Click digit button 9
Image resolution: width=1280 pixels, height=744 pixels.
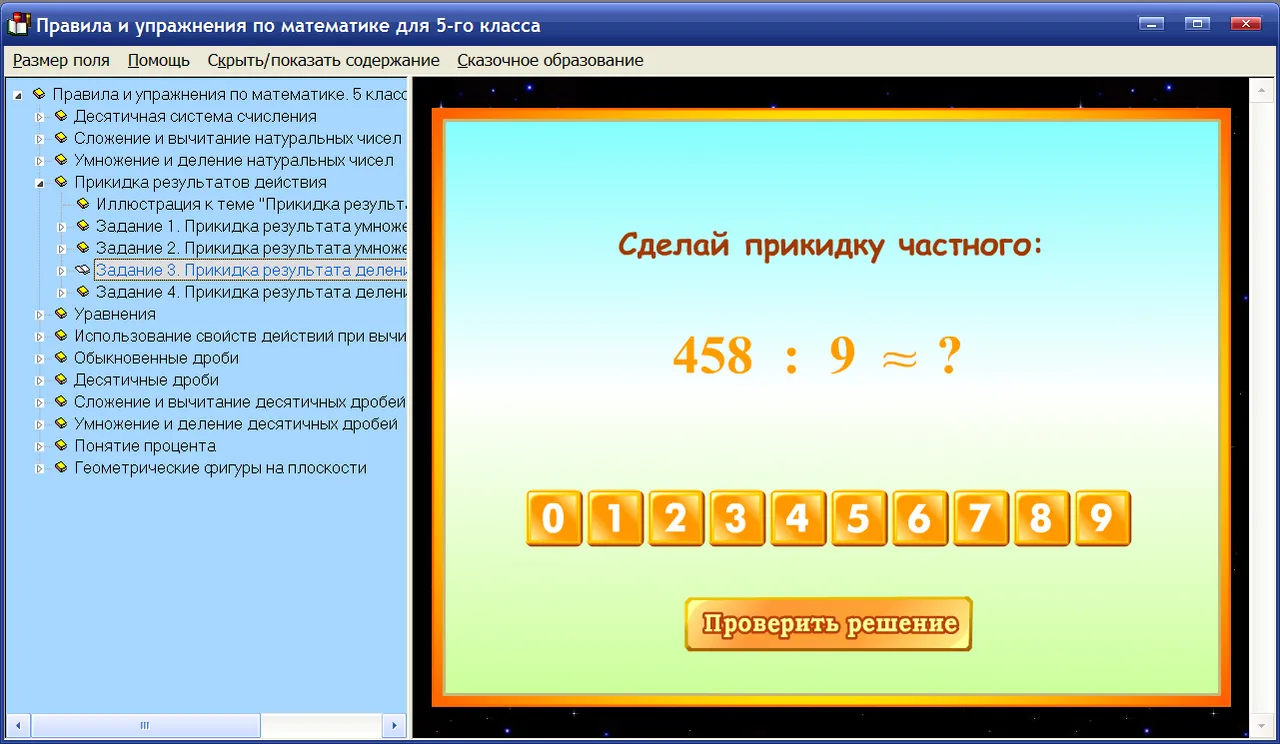(x=1103, y=518)
